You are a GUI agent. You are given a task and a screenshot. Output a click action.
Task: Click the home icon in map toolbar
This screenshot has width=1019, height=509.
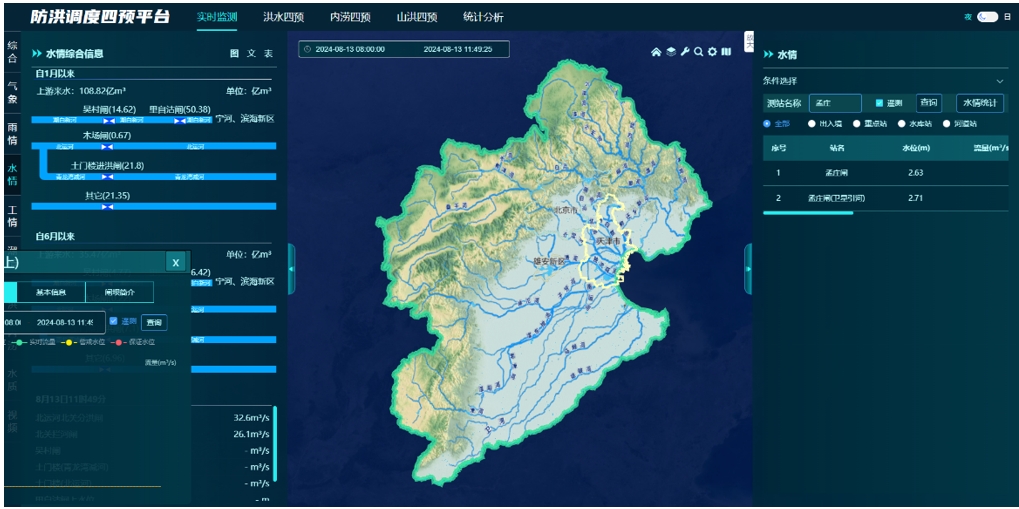tap(656, 52)
